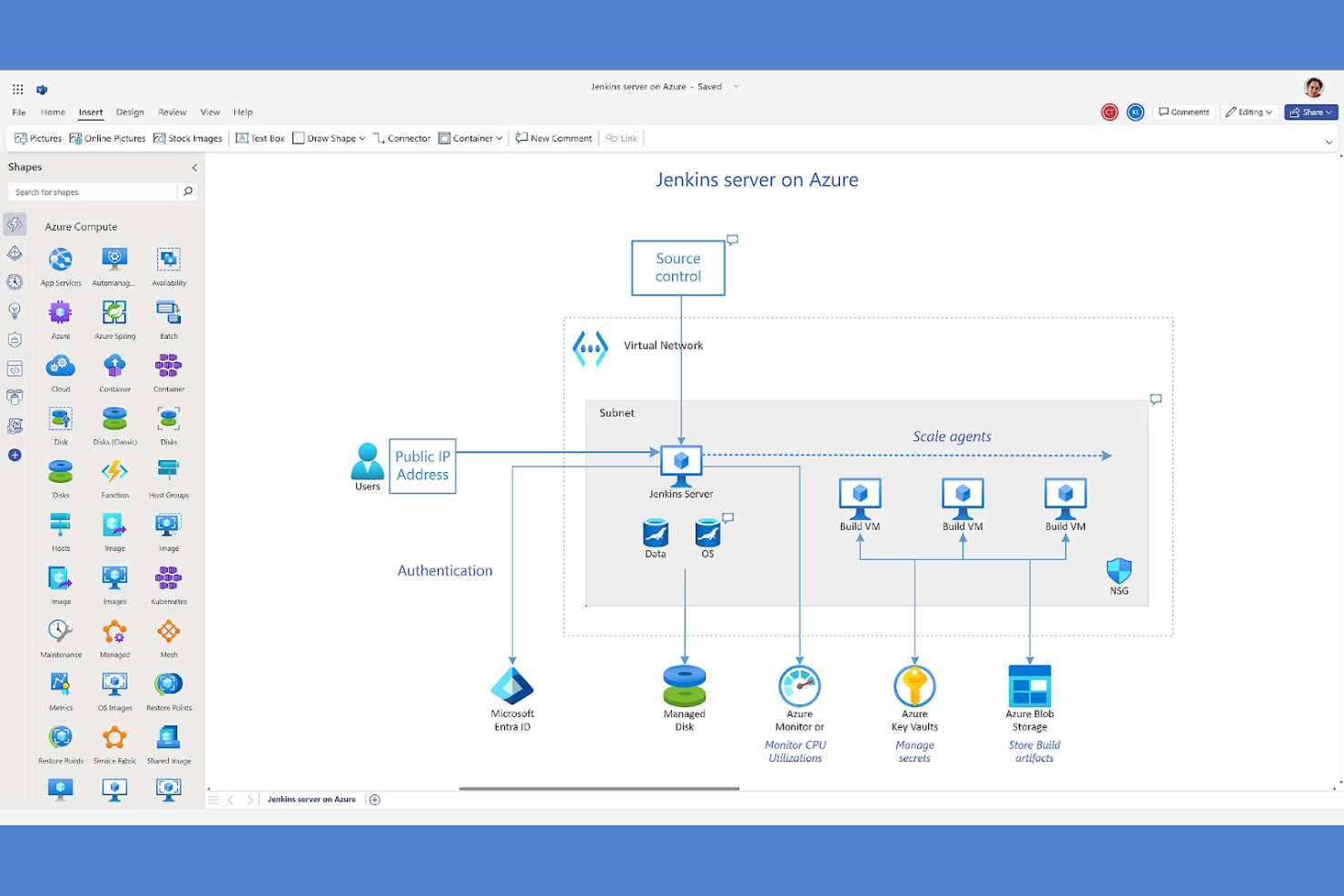The image size is (1344, 896).
Task: Open the Editing mode dropdown
Action: [x=1249, y=112]
